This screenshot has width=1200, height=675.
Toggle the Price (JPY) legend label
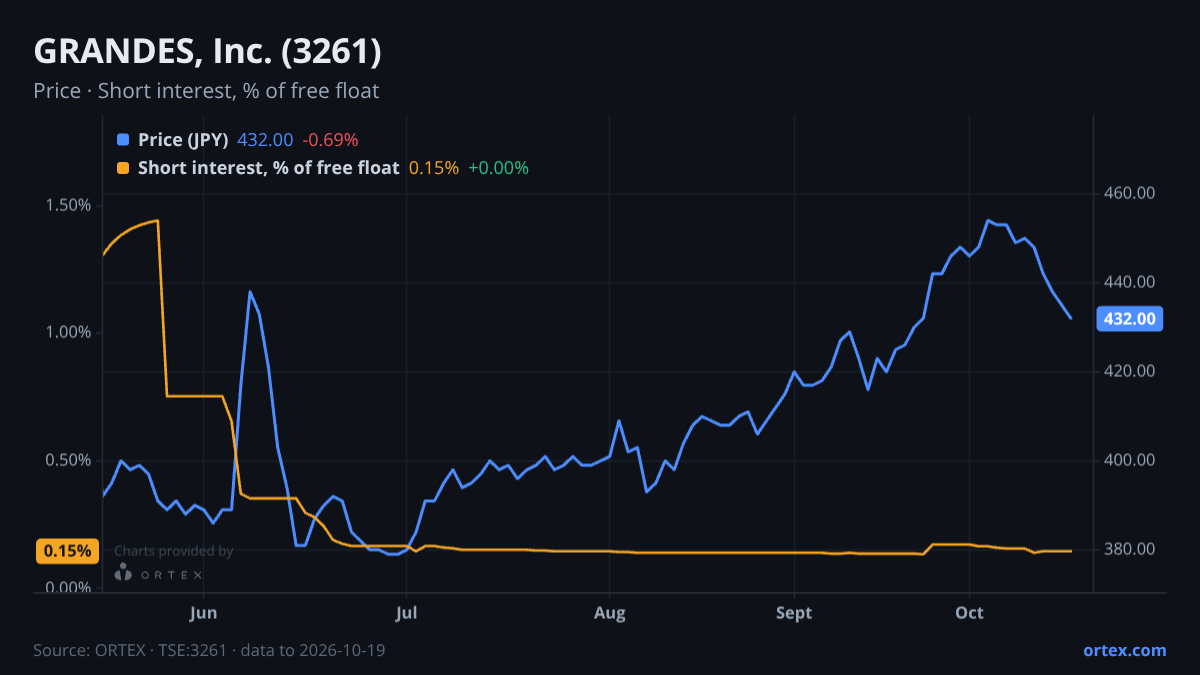click(183, 140)
